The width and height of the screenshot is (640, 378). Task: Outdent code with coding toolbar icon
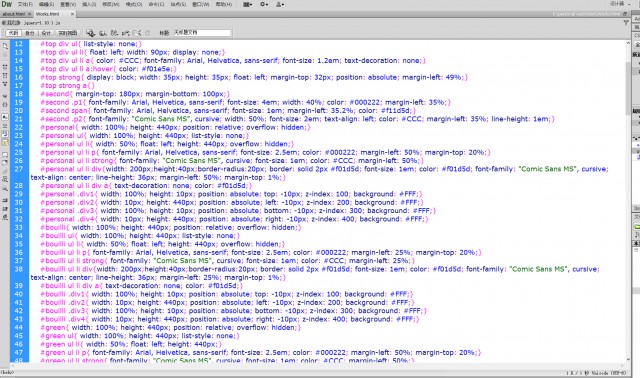click(5, 209)
